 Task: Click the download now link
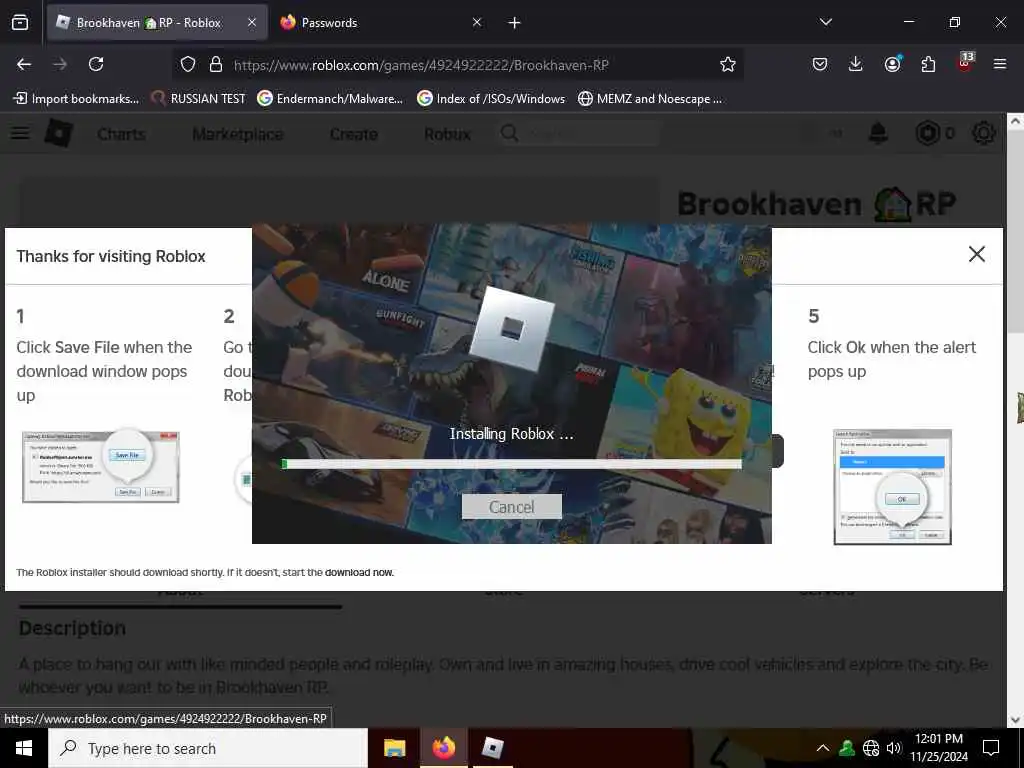click(x=359, y=573)
